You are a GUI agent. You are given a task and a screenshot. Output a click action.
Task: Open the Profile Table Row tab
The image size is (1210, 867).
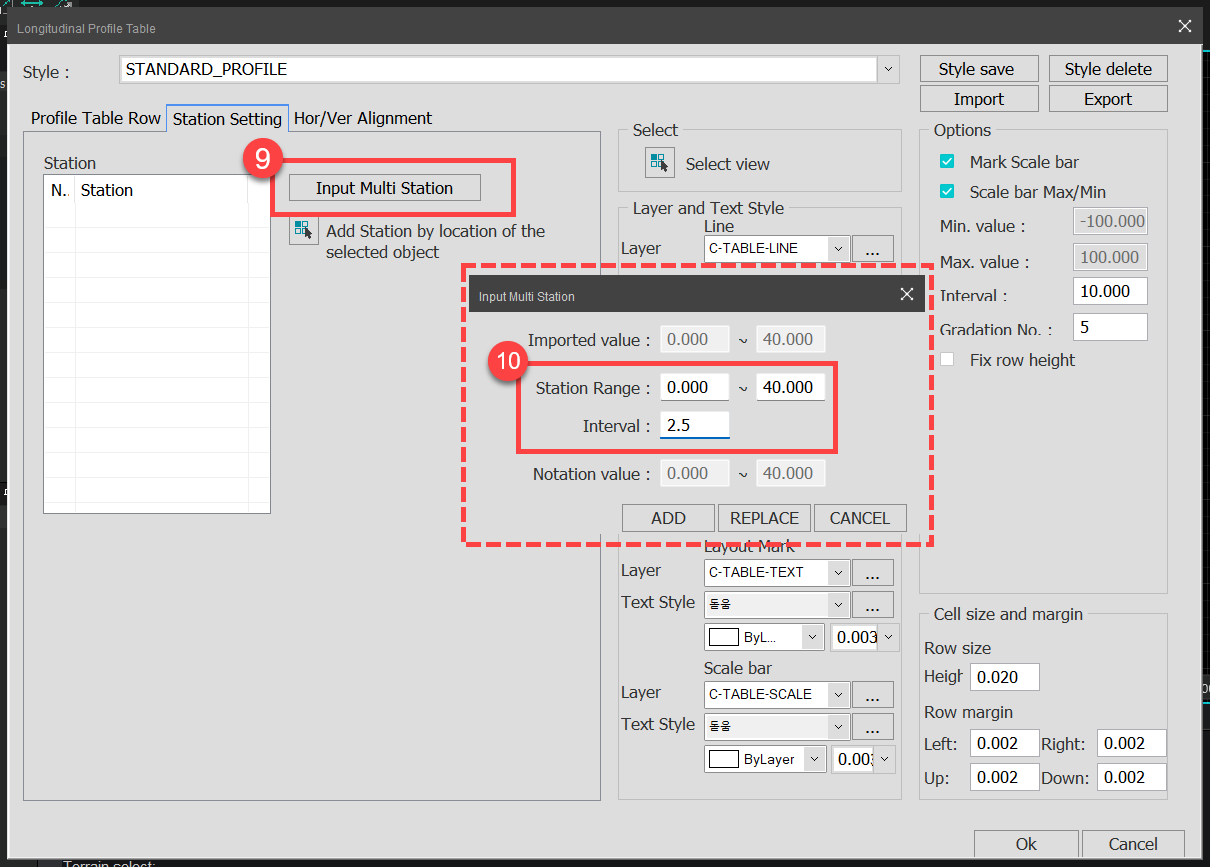coord(94,118)
